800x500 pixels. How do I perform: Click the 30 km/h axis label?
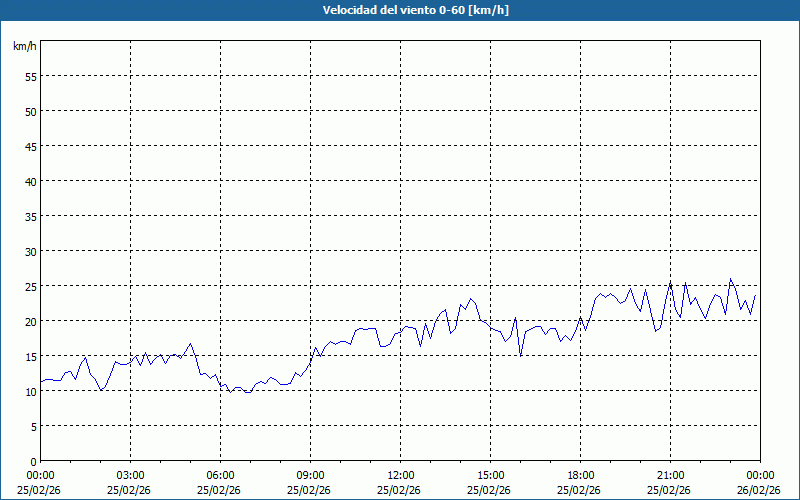pyautogui.click(x=30, y=251)
